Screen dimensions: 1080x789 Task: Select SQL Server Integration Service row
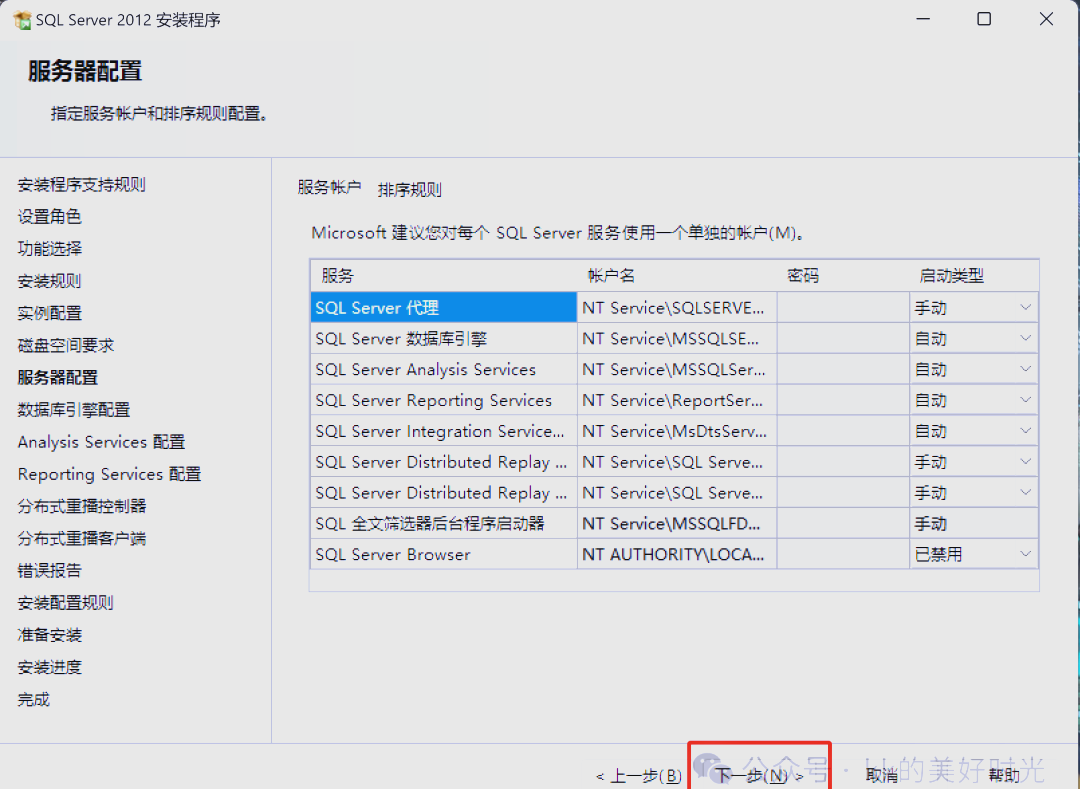tap(443, 431)
